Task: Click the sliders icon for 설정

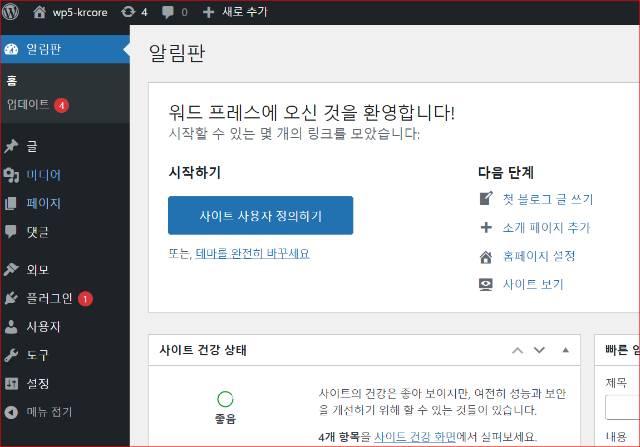Action: 11,383
